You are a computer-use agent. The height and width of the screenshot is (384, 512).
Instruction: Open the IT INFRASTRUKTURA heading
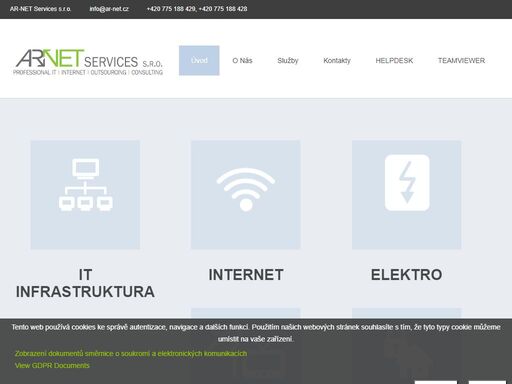85,283
